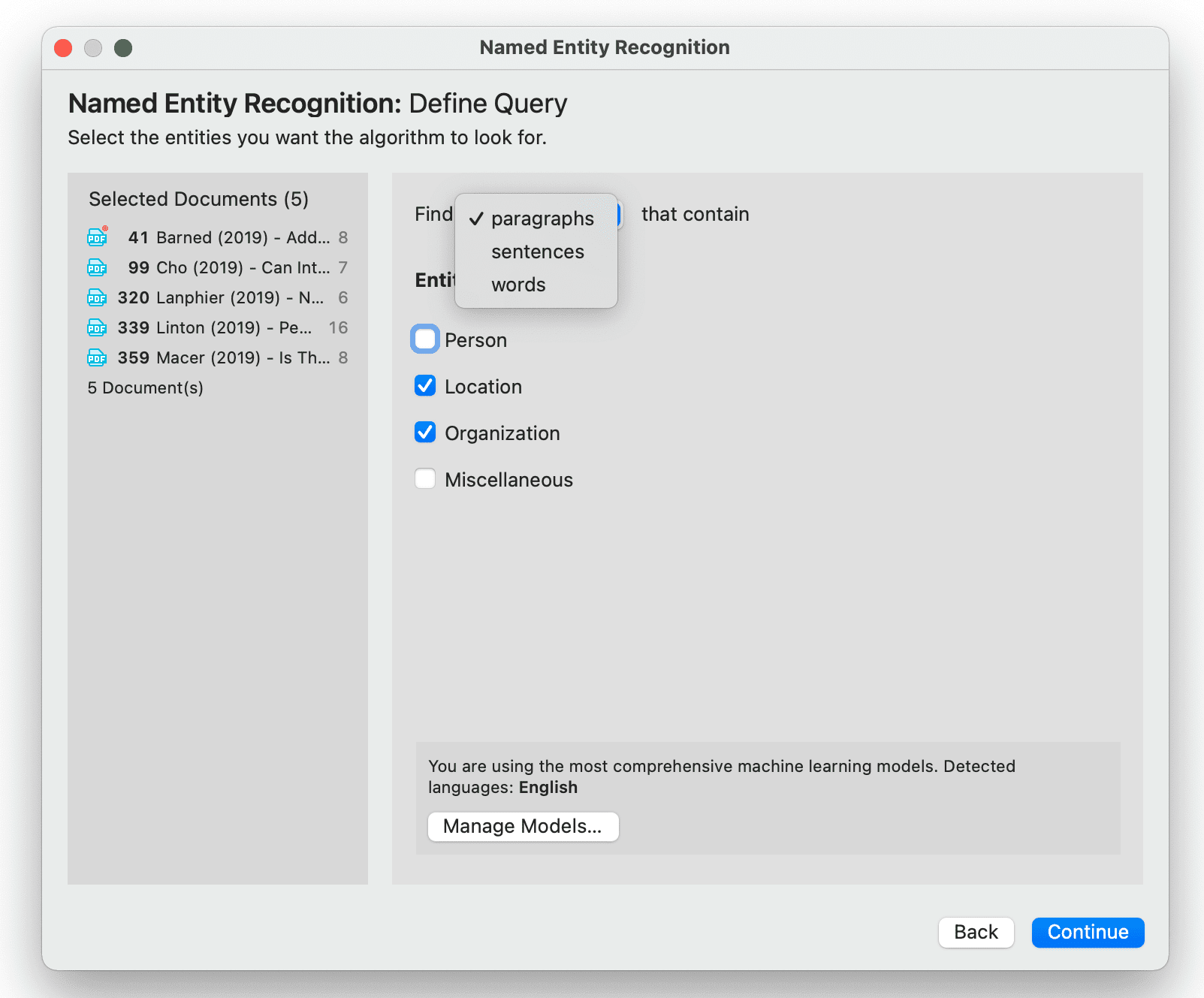The height and width of the screenshot is (998, 1204).
Task: Select document 320 Lanphier (2019) row
Action: point(218,297)
